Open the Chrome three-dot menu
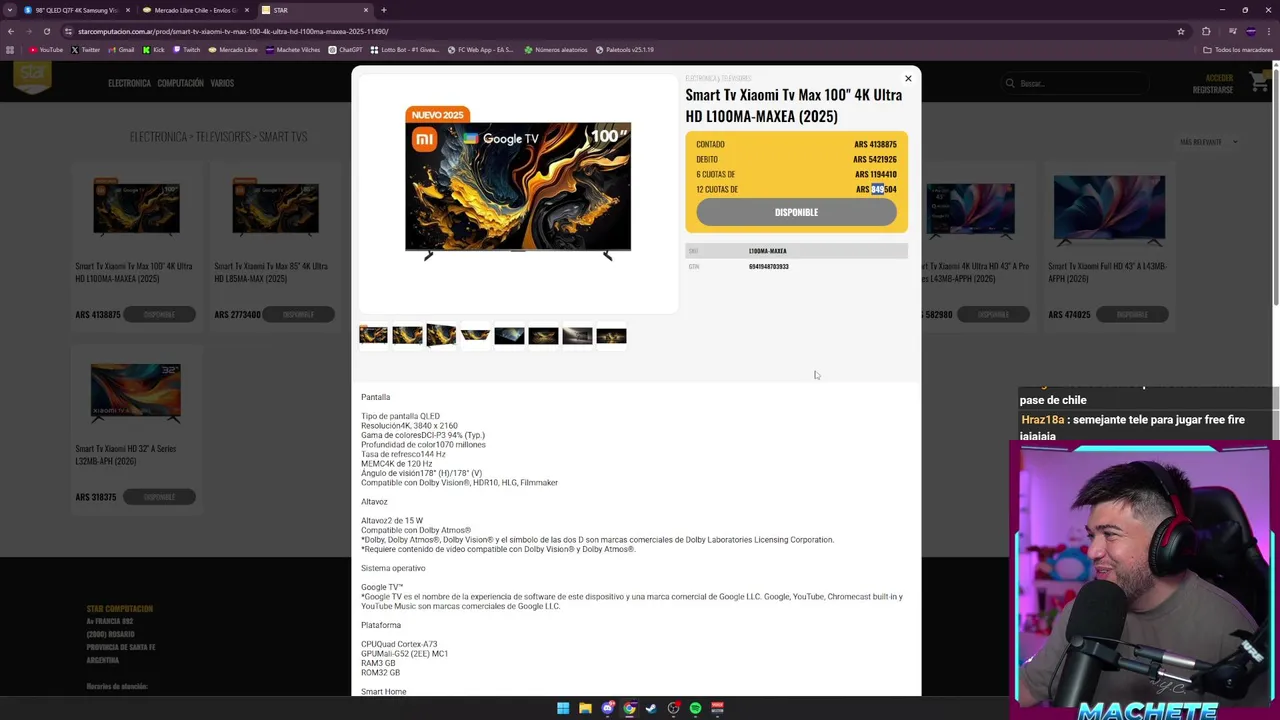This screenshot has height=720, width=1280. tap(1269, 31)
